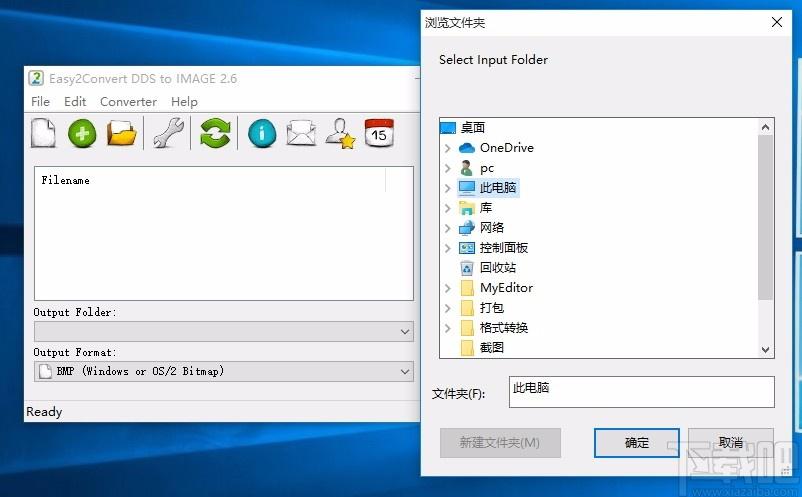Viewport: 802px width, 497px height.
Task: Select the 此电脑 label in tree
Action: point(498,188)
